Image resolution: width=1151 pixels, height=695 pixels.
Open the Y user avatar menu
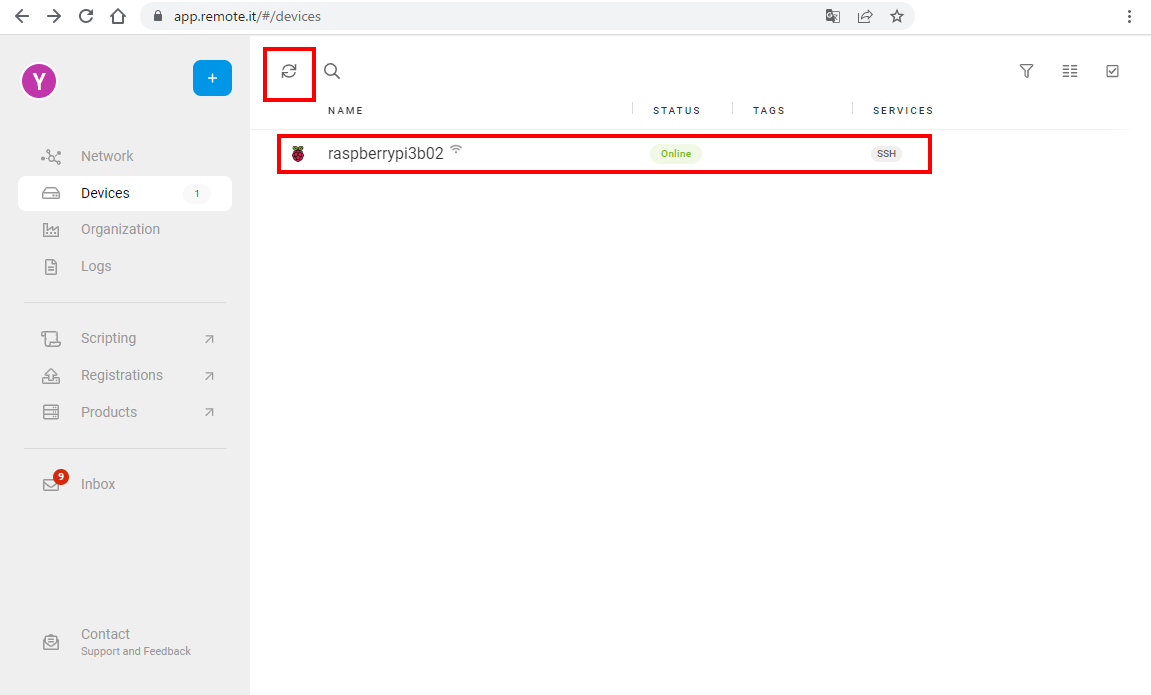[39, 81]
